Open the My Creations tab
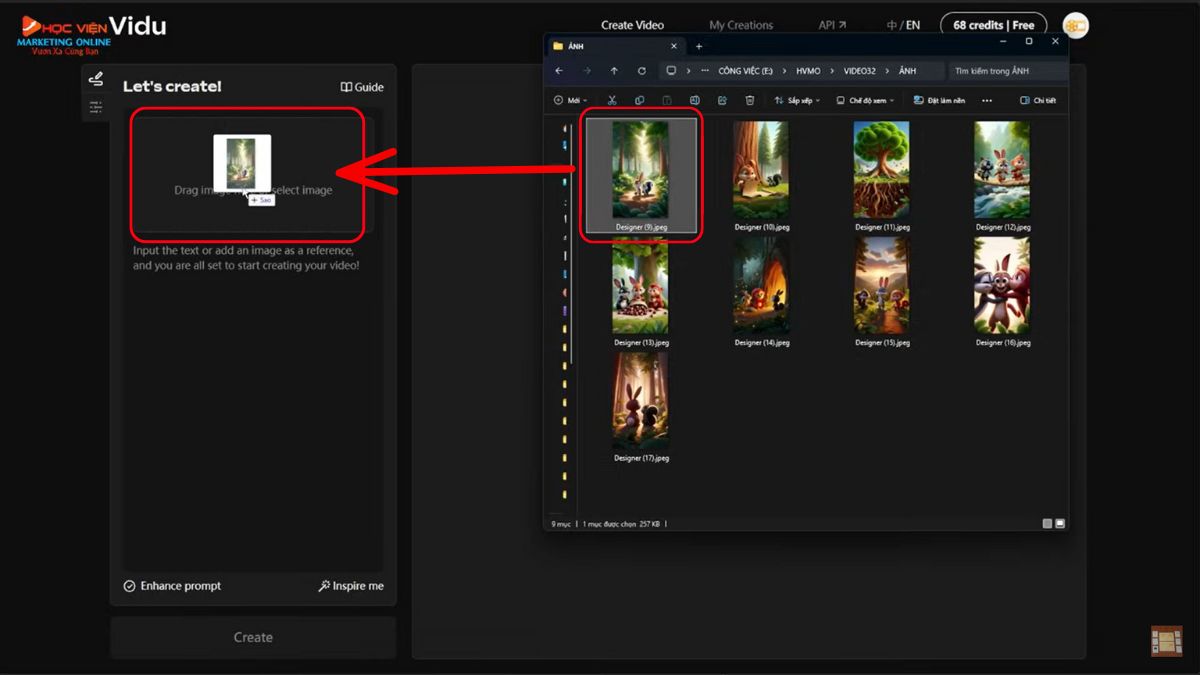The height and width of the screenshot is (675, 1200). (741, 25)
